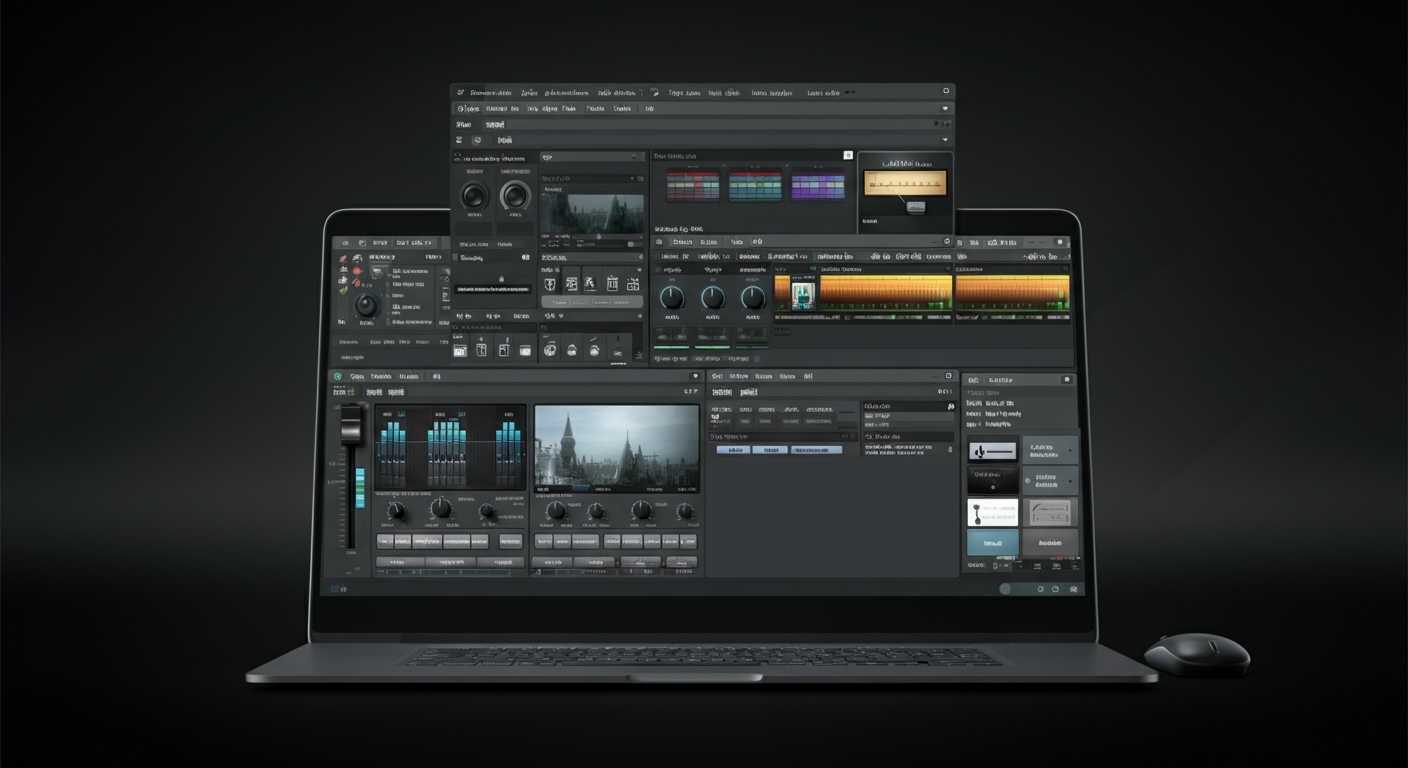
Task: Click the green power icon on the lower mixer header
Action: point(337,376)
